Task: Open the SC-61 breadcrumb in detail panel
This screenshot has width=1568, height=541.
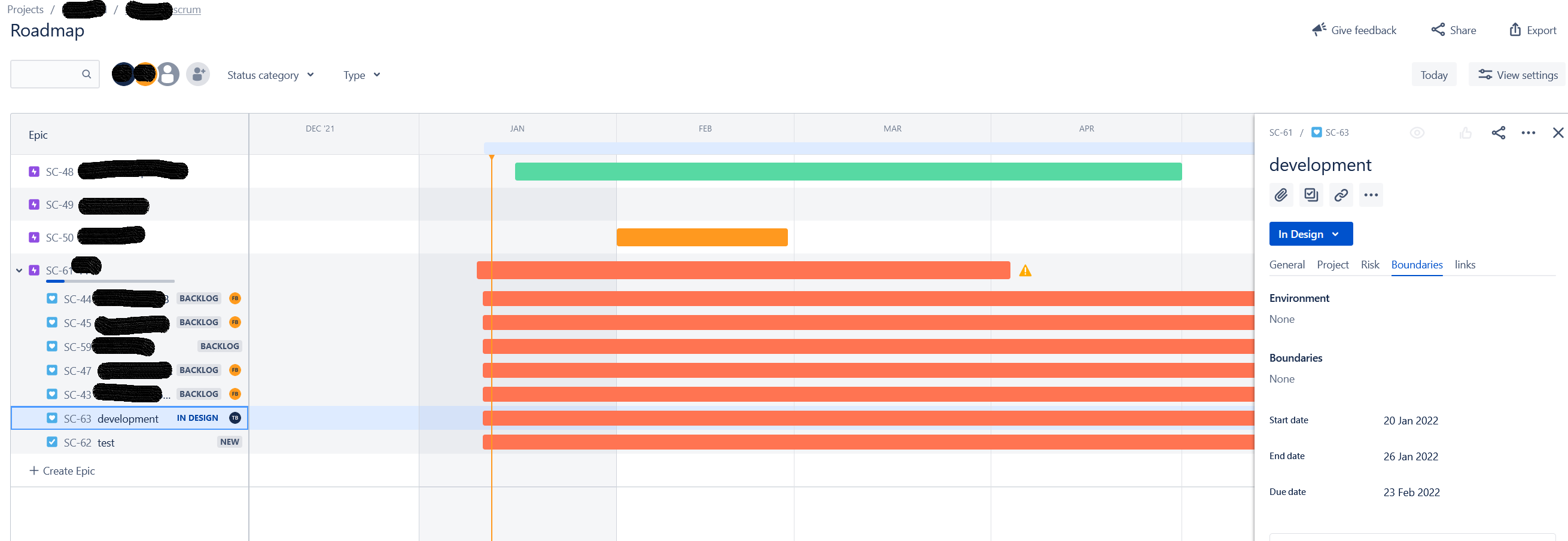Action: [1280, 133]
